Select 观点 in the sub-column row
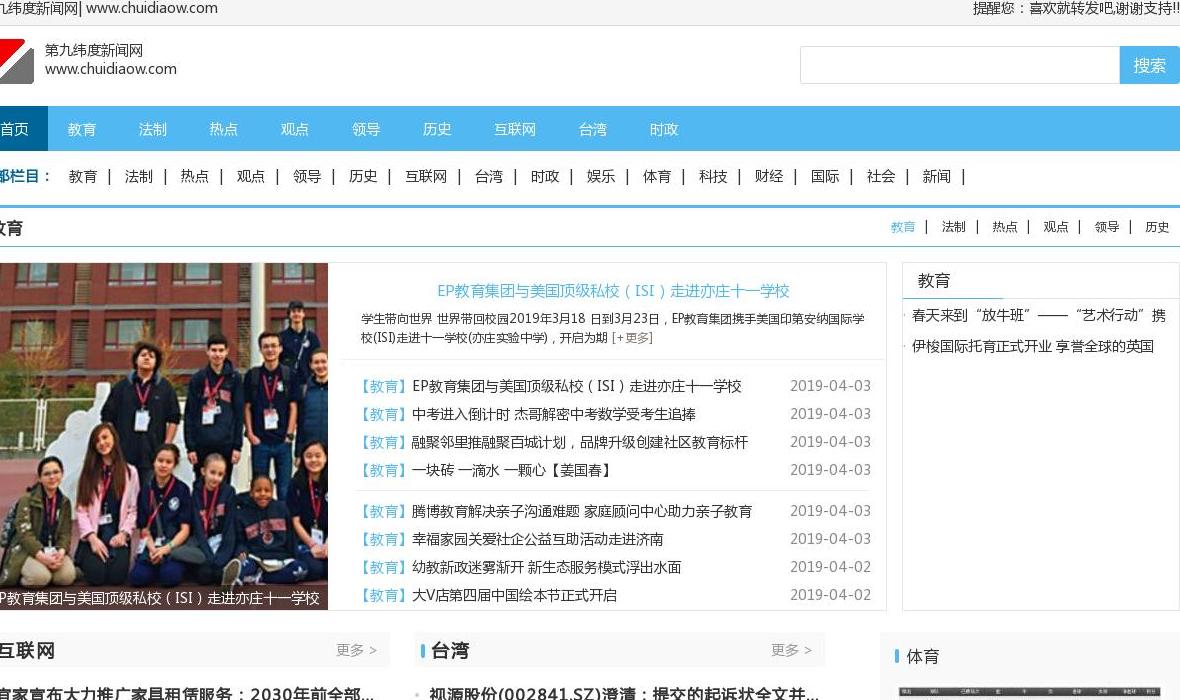This screenshot has width=1180, height=700. [251, 176]
